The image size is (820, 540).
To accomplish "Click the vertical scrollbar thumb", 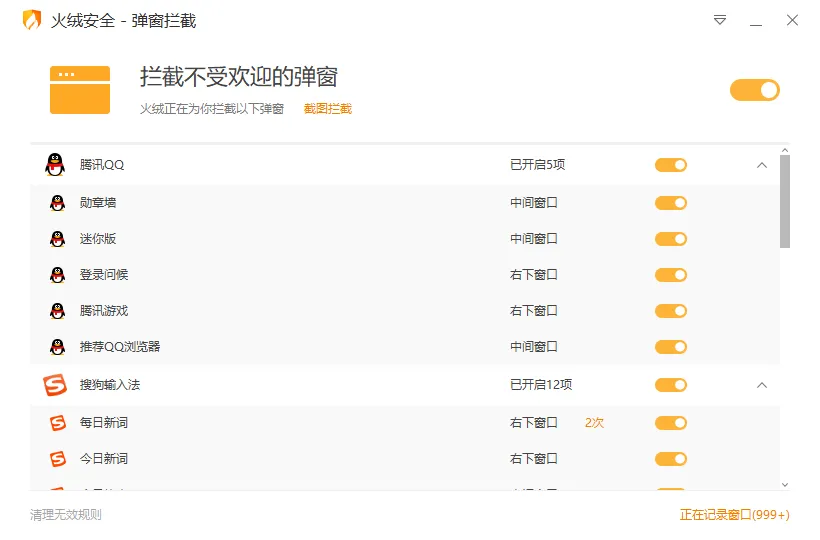I will 784,201.
